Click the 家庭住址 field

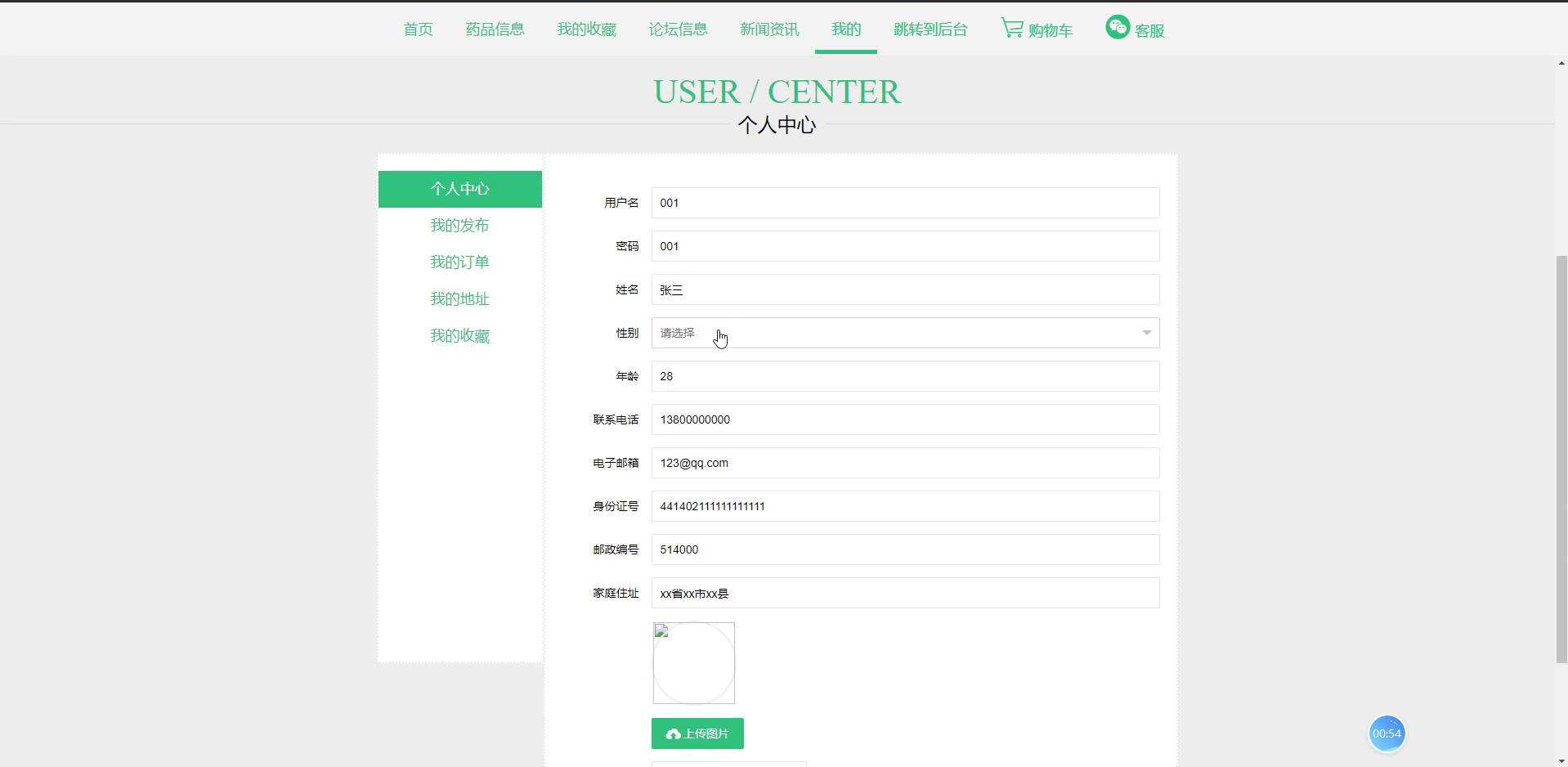pyautogui.click(x=905, y=593)
